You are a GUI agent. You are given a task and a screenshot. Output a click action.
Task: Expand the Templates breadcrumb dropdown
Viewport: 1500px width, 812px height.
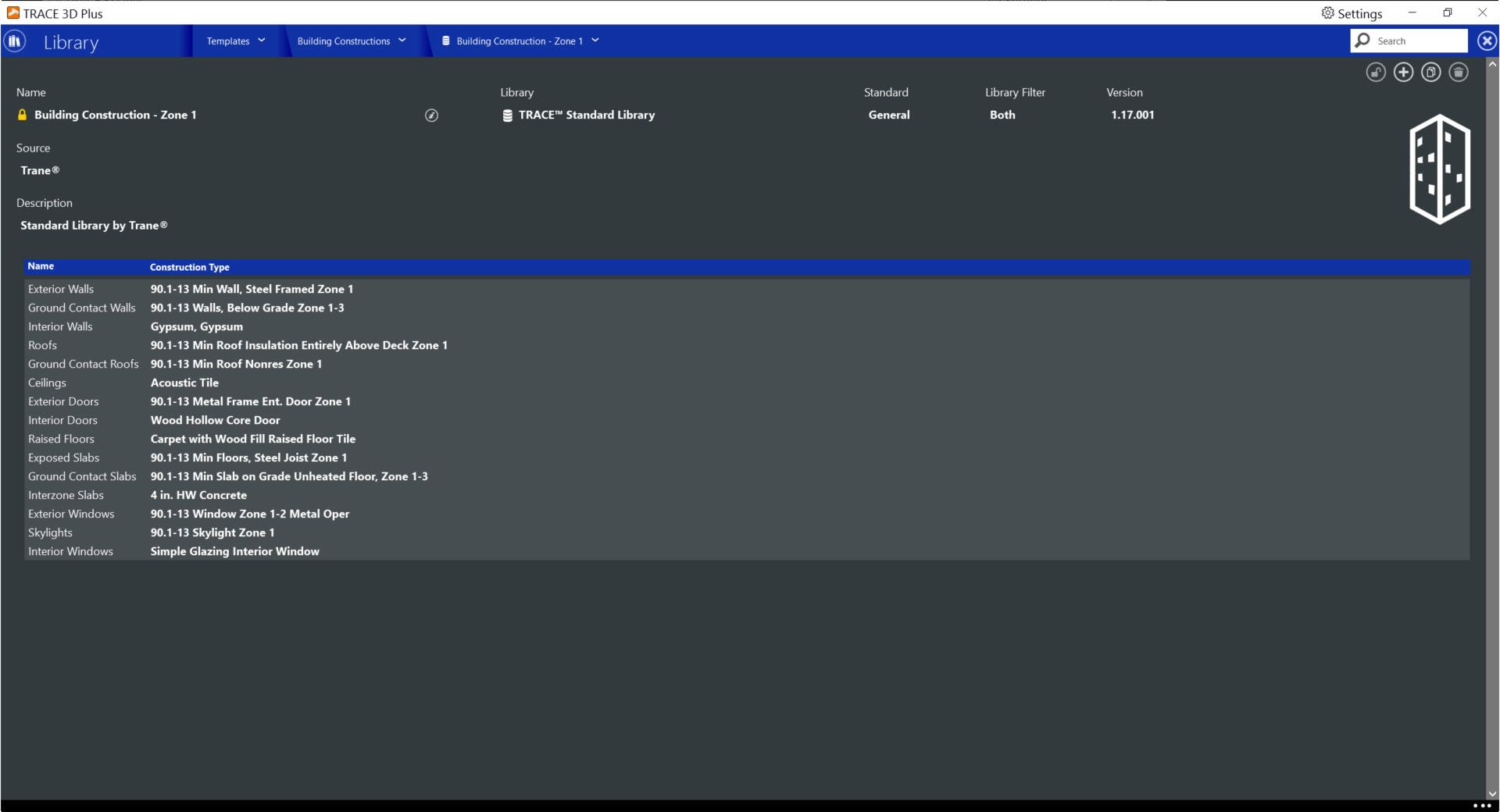(236, 41)
